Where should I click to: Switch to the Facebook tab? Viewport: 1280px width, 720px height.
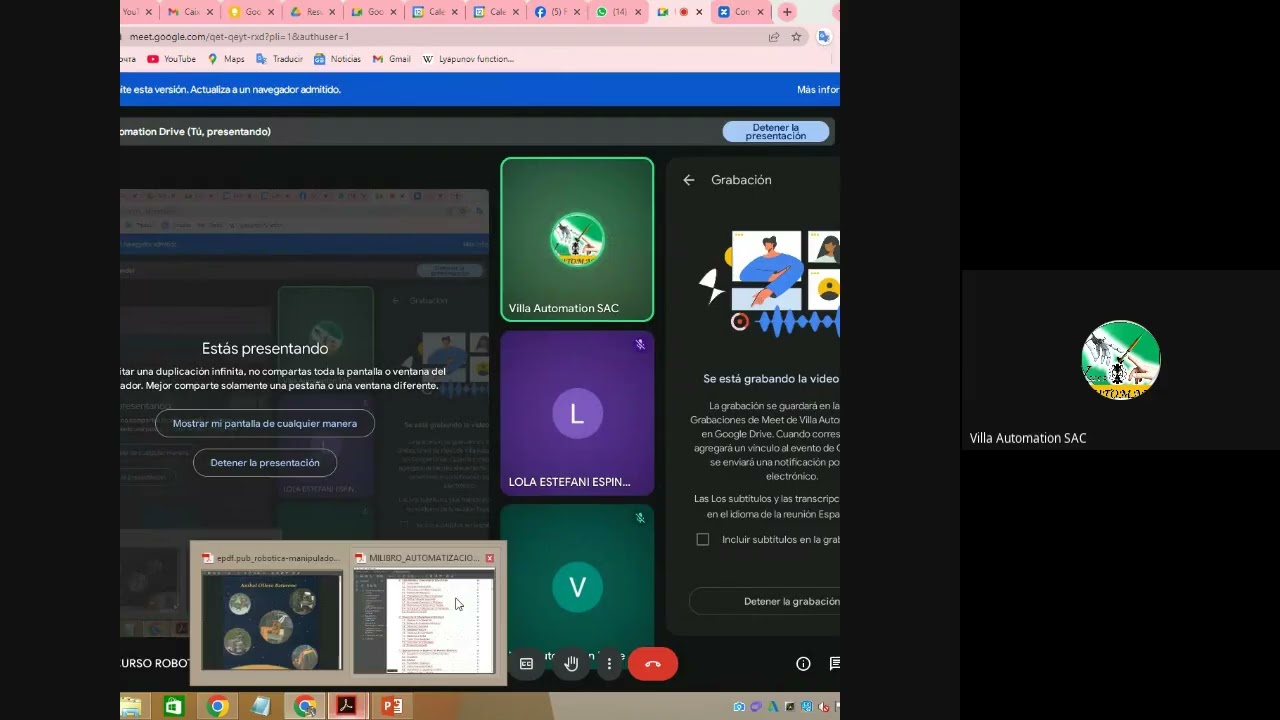(x=558, y=12)
